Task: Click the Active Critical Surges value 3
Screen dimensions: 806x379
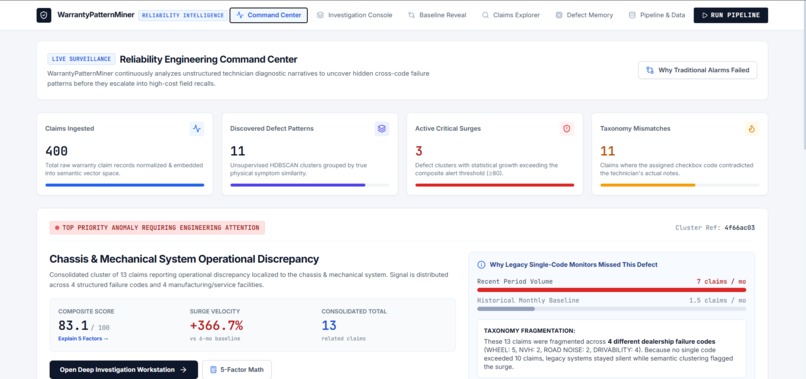Action: click(x=418, y=151)
